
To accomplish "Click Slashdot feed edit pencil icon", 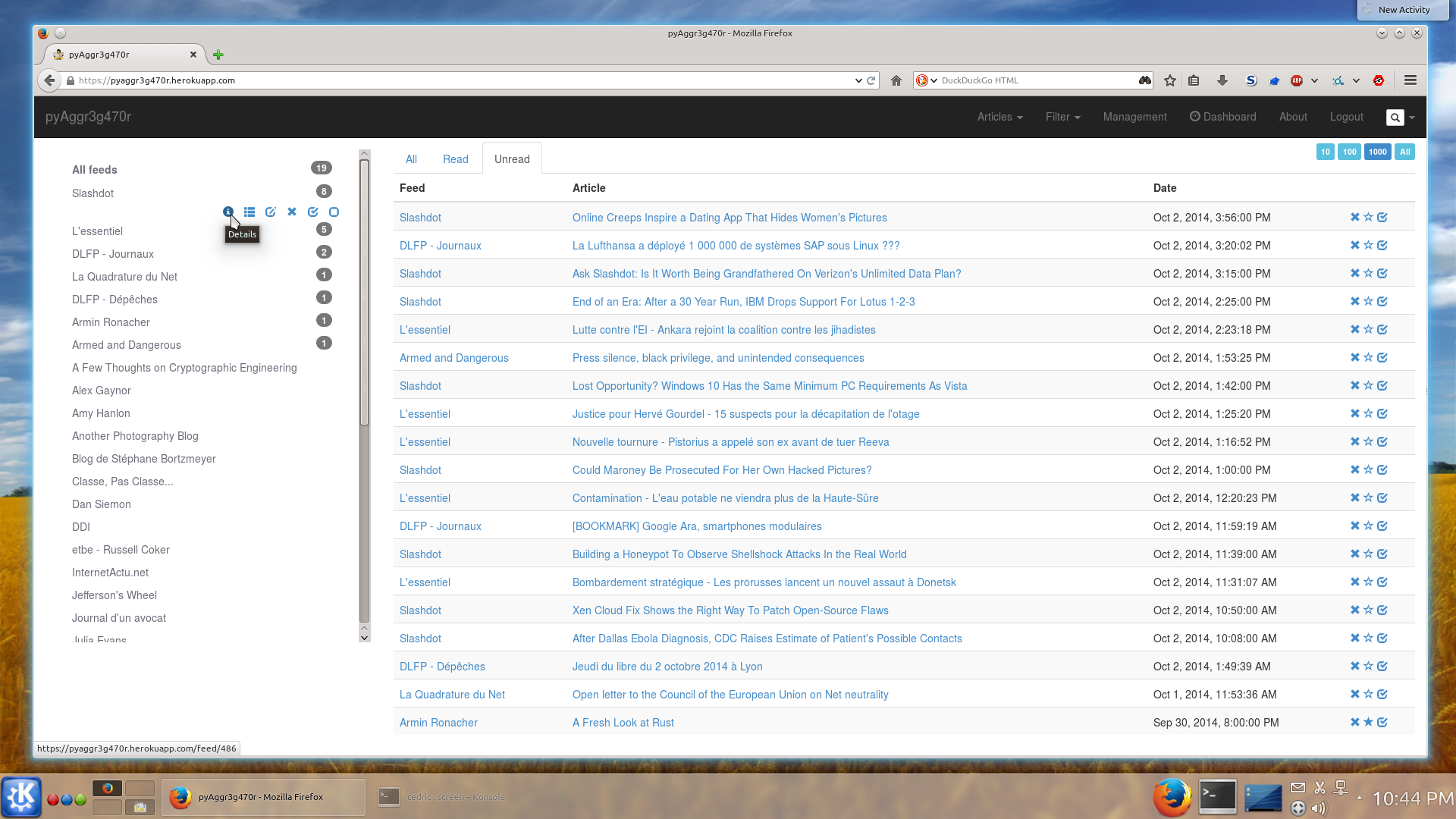I will click(271, 212).
